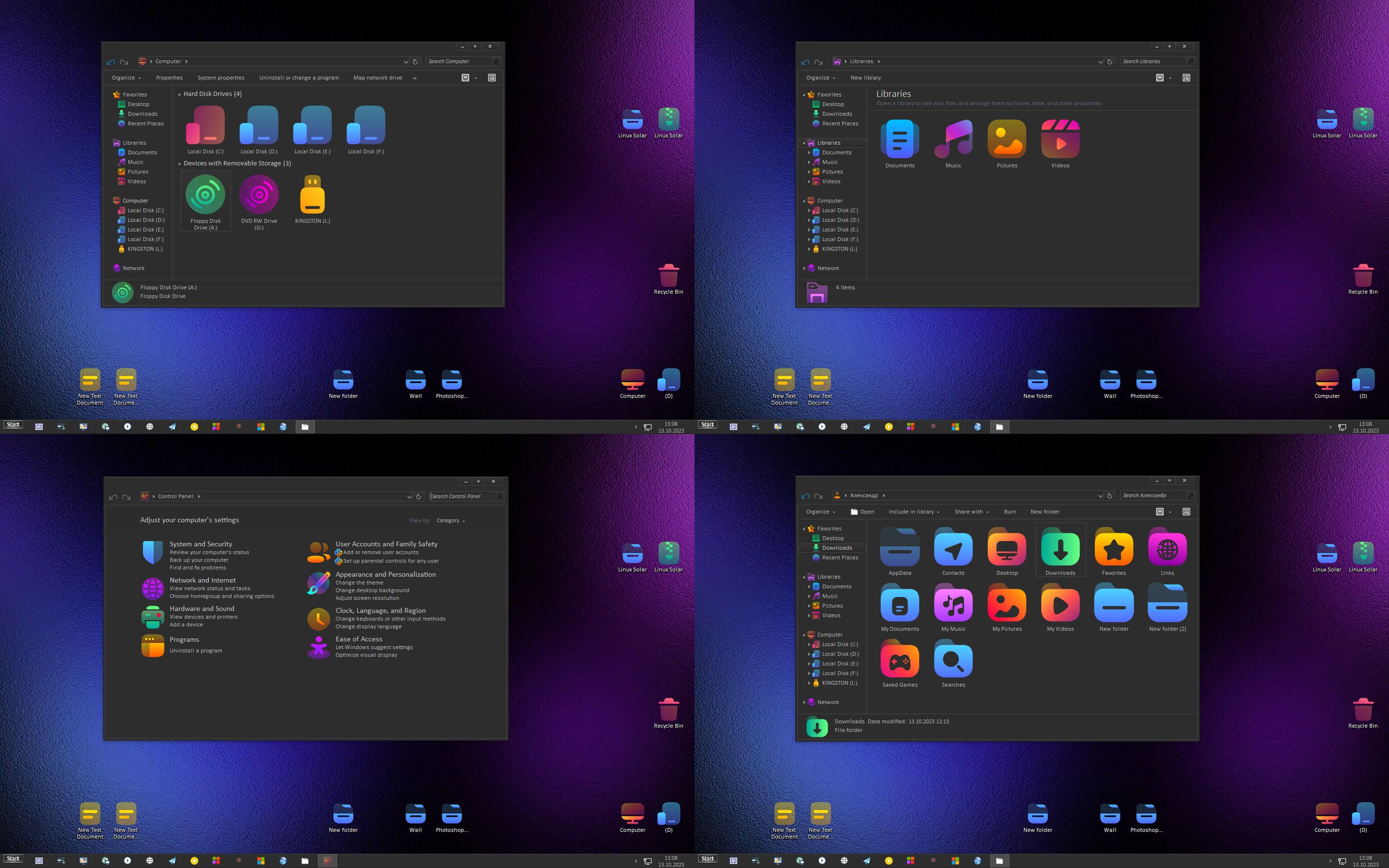
Task: Open the Music library large icon in Libraries window
Action: click(953, 139)
